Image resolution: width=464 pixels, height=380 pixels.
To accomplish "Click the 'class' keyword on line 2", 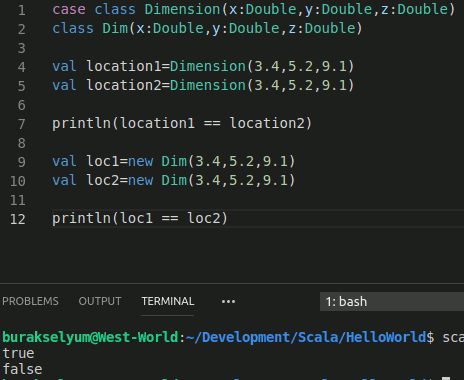I will pos(73,28).
